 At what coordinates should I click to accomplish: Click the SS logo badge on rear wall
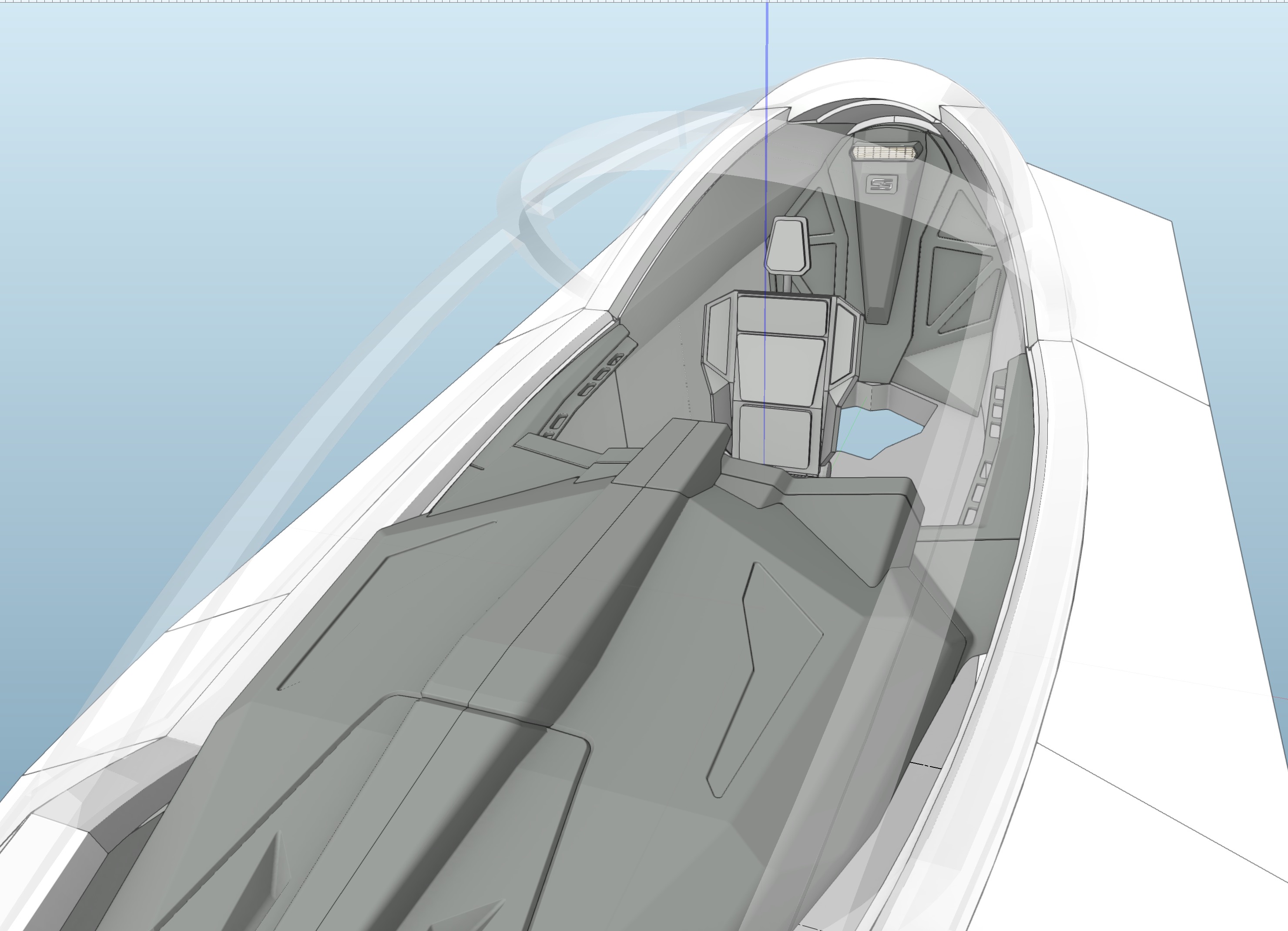coord(882,184)
